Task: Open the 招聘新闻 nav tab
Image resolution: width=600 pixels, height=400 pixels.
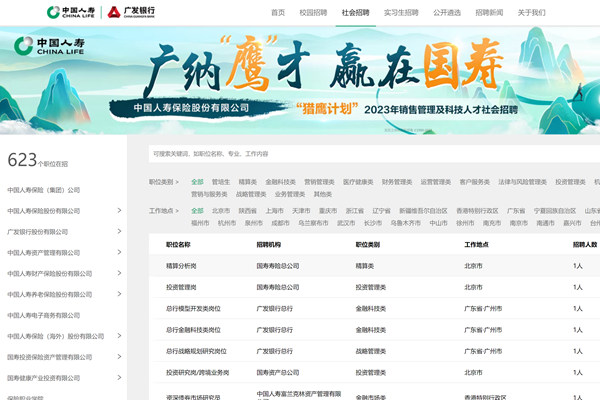Action: pos(489,13)
